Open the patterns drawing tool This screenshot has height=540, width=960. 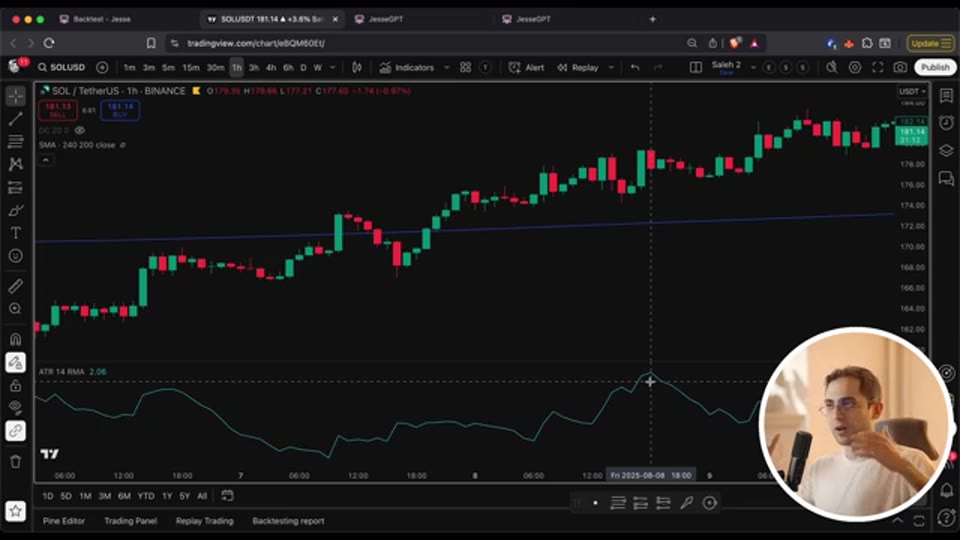15,164
